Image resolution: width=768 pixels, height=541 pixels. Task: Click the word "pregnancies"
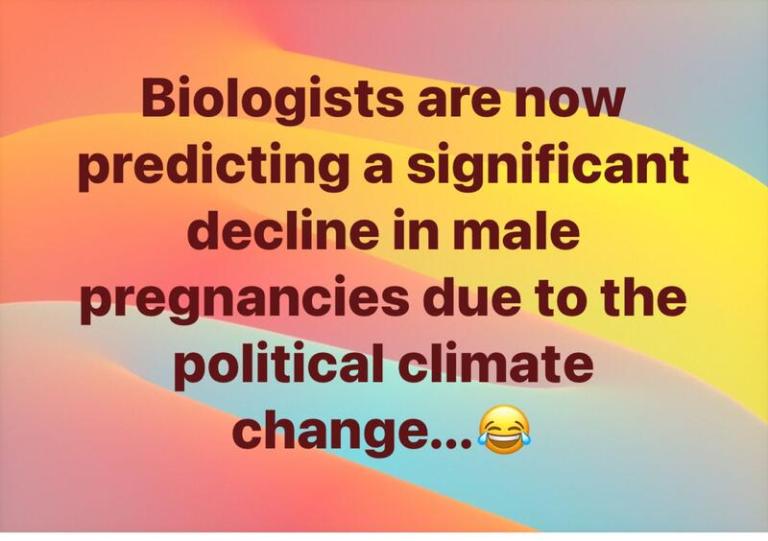coord(244,301)
